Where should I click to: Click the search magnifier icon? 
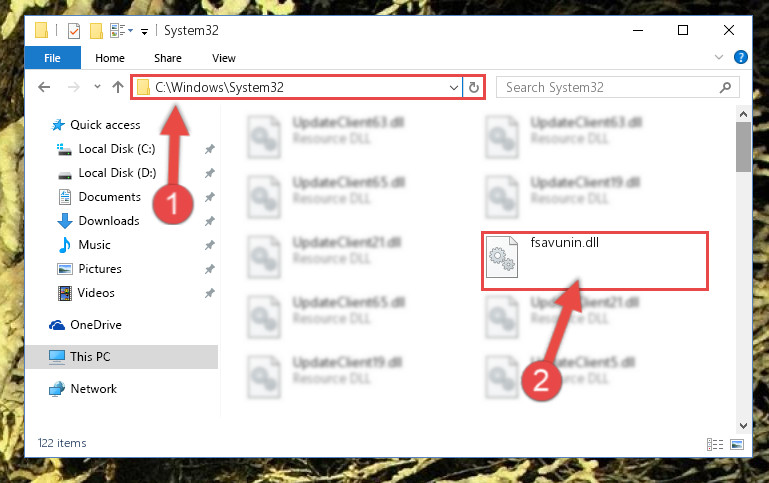pos(725,88)
